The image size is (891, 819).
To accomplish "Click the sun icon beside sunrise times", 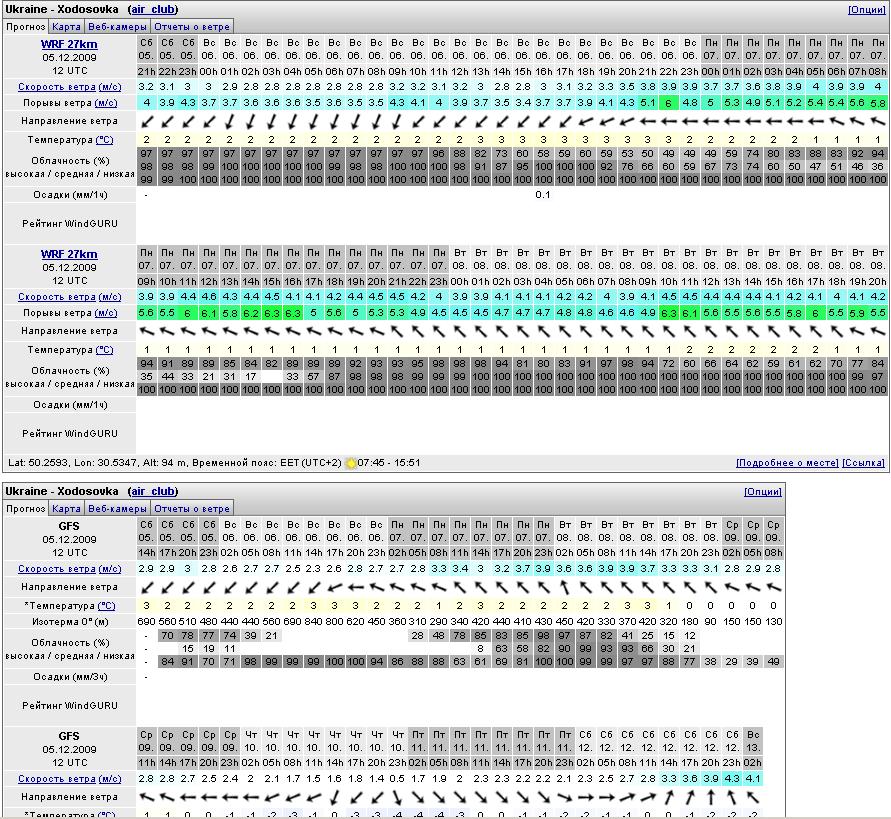I will [351, 463].
